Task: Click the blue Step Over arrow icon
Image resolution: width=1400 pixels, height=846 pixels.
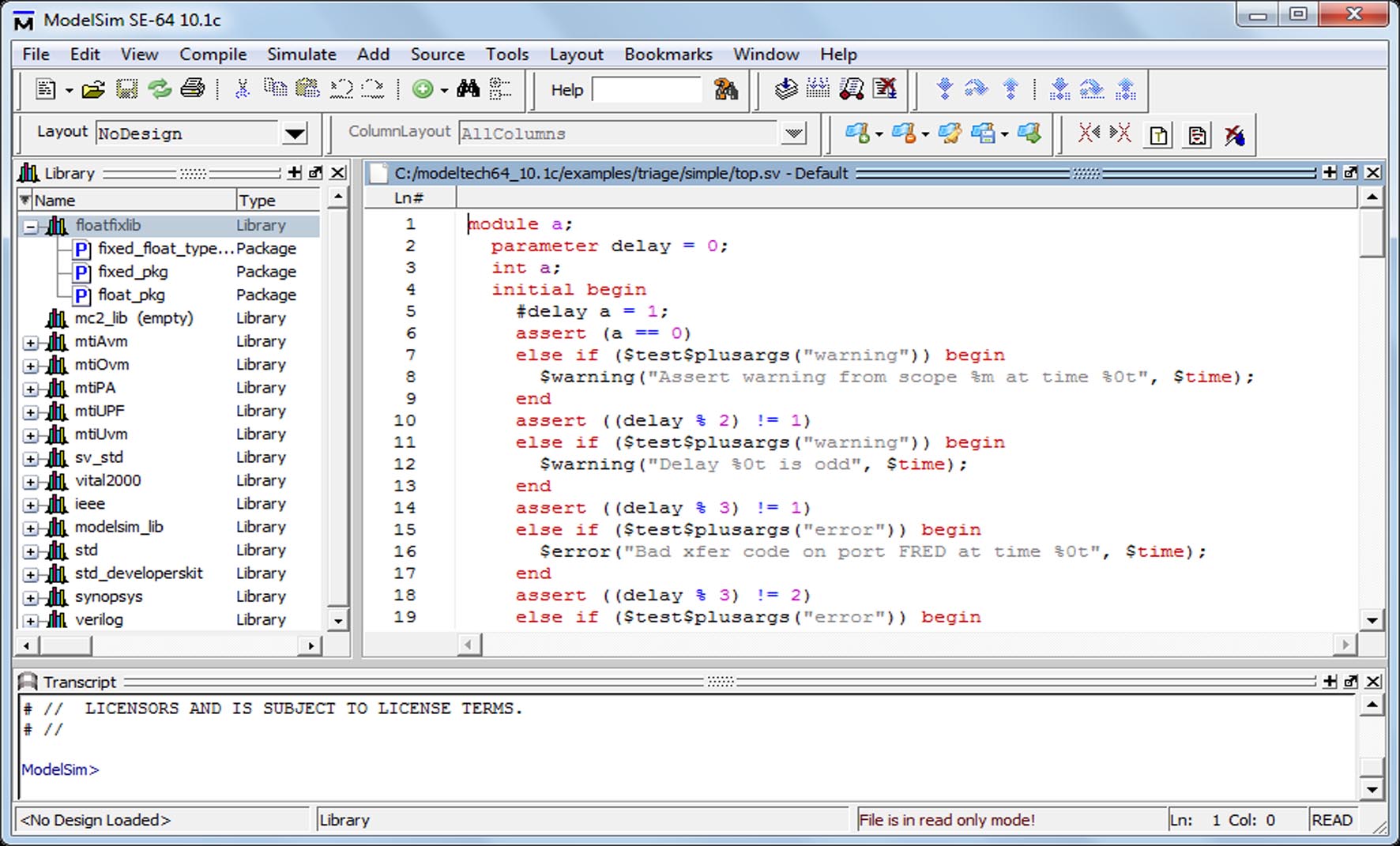Action: coord(977,88)
